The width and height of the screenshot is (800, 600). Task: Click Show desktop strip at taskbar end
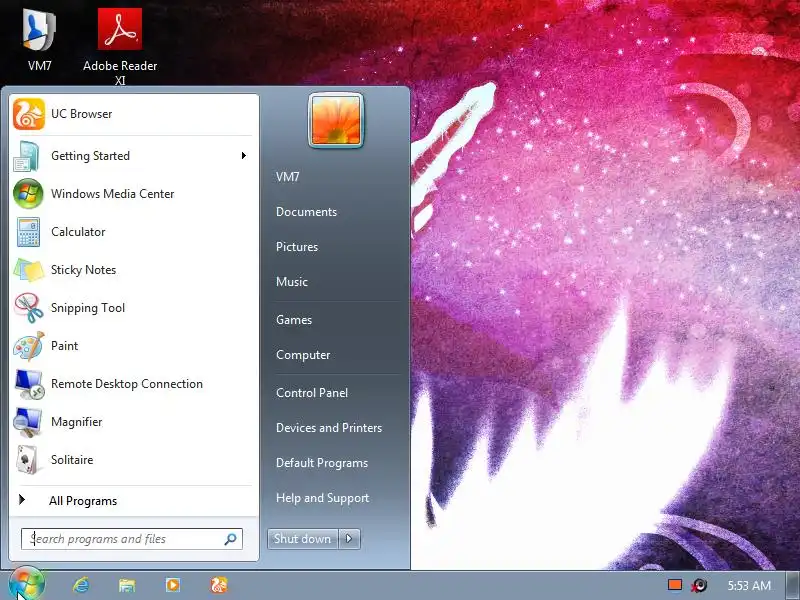tap(792, 585)
